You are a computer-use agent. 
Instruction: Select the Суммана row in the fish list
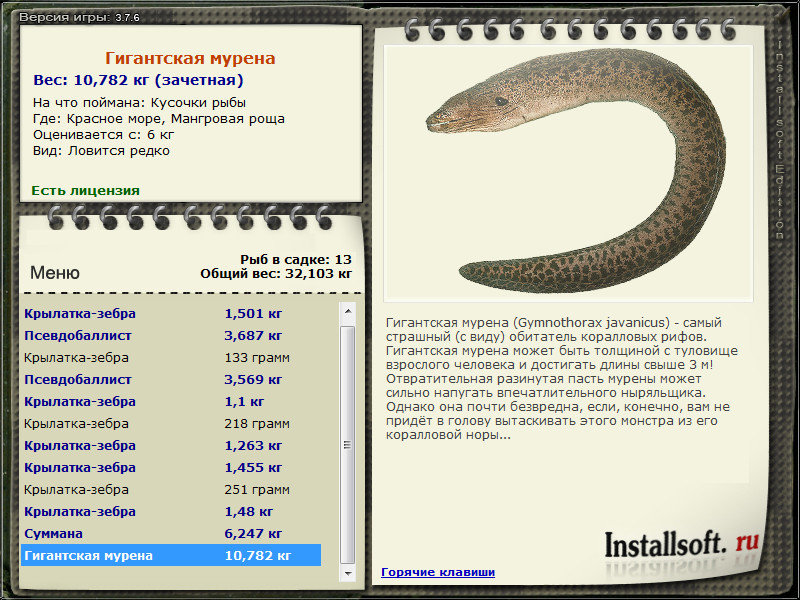171,533
